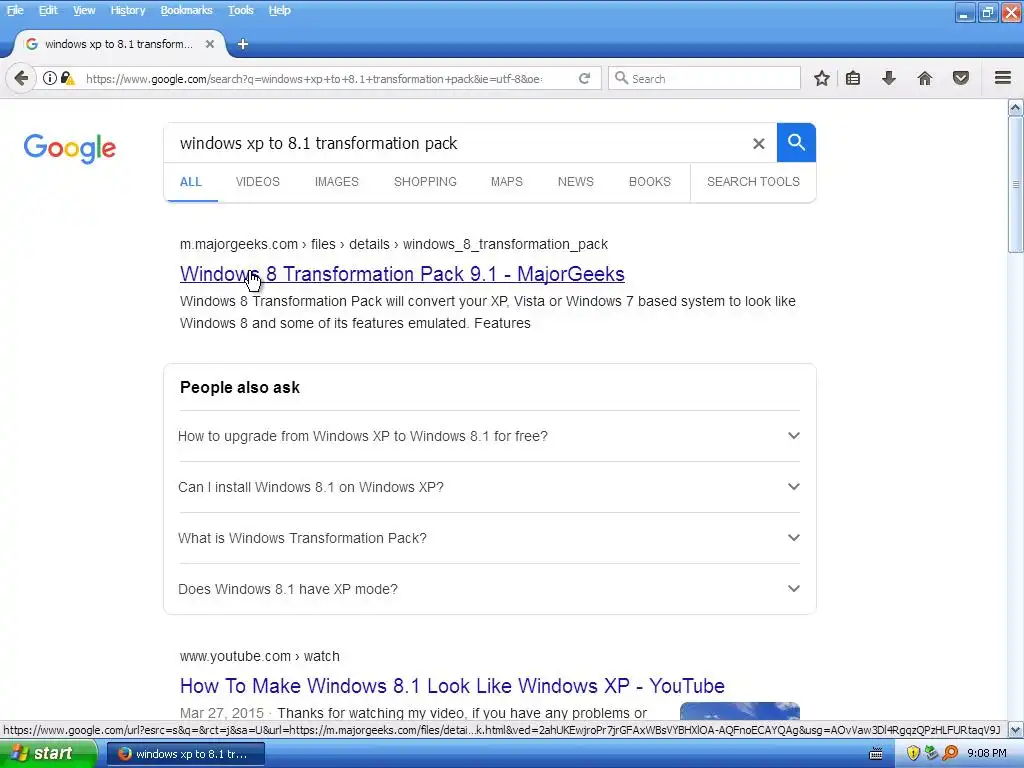The width and height of the screenshot is (1024, 768).
Task: Open the Help menu
Action: coord(280,10)
